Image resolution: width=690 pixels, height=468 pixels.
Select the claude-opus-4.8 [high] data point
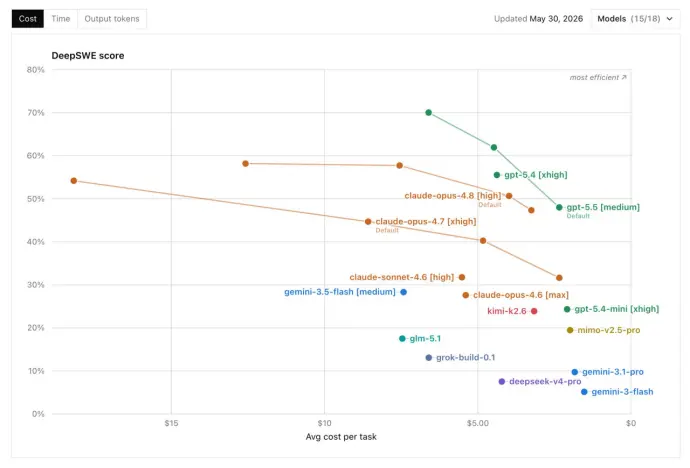pos(509,196)
